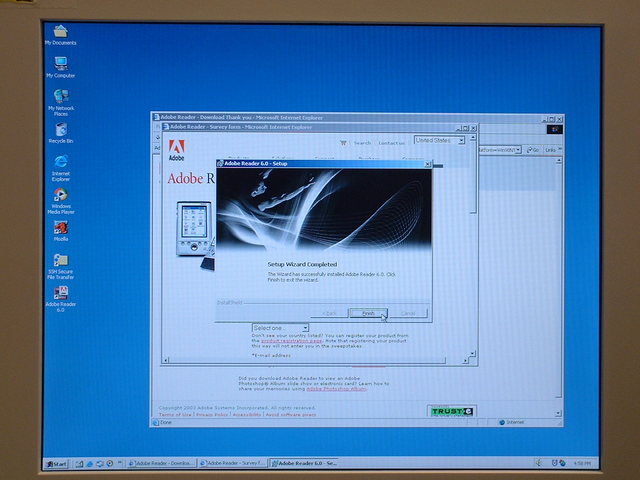This screenshot has width=640, height=480.
Task: Launch Internet Explorer from the desktop
Action: click(61, 162)
